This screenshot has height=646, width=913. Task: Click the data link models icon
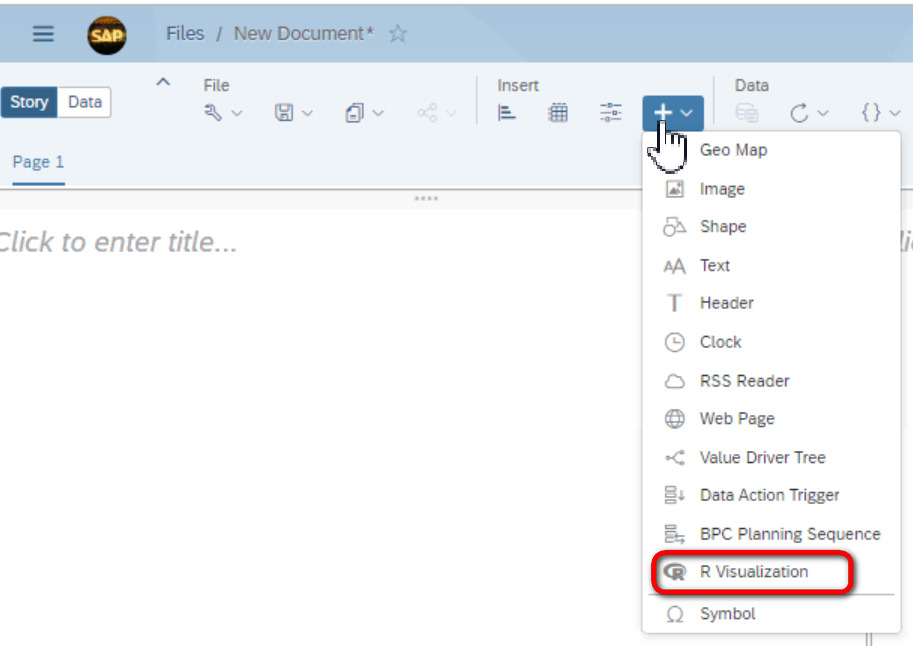point(746,112)
